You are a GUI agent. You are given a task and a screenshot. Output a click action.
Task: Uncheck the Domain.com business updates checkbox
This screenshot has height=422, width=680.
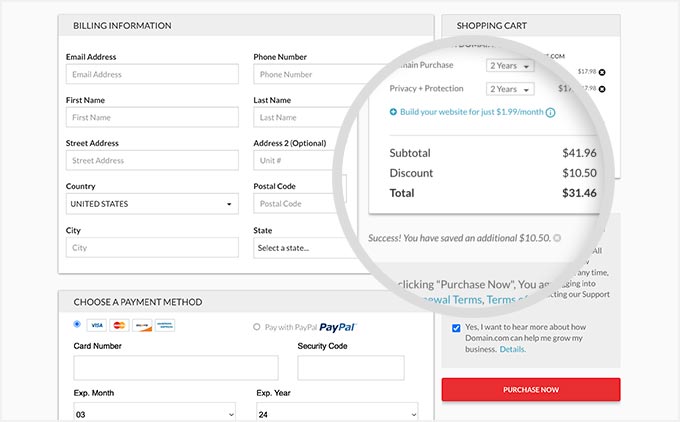pyautogui.click(x=456, y=327)
